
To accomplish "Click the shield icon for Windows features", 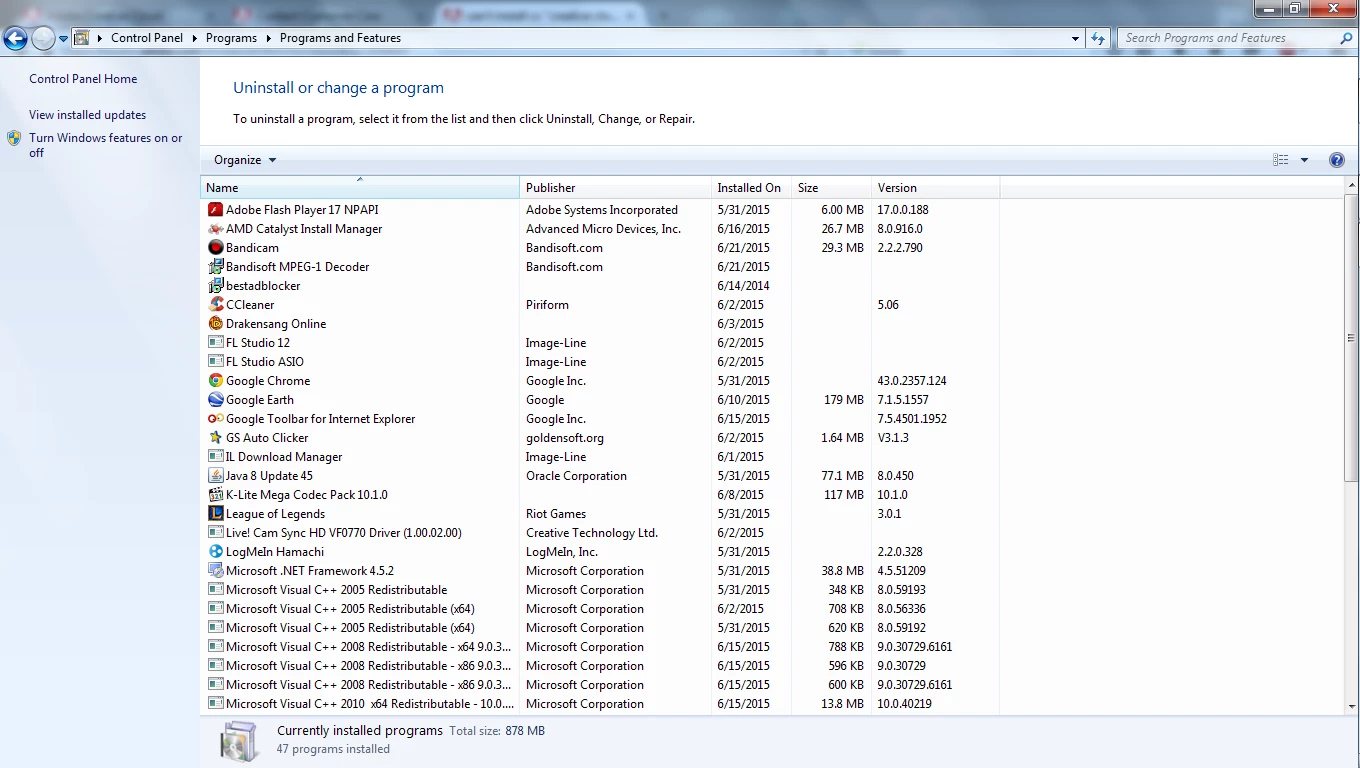I will (14, 138).
